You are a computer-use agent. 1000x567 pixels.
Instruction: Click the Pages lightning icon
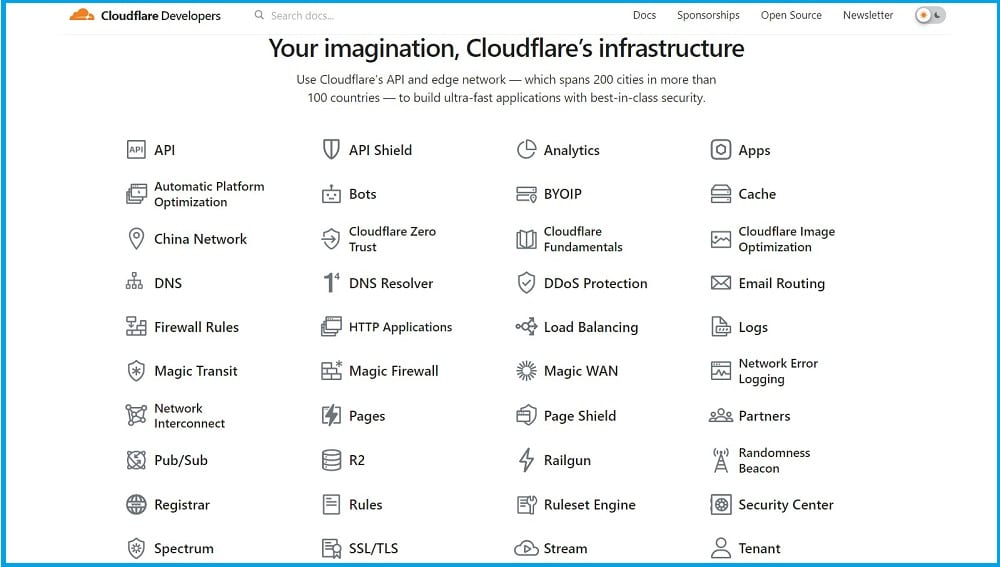coord(331,415)
